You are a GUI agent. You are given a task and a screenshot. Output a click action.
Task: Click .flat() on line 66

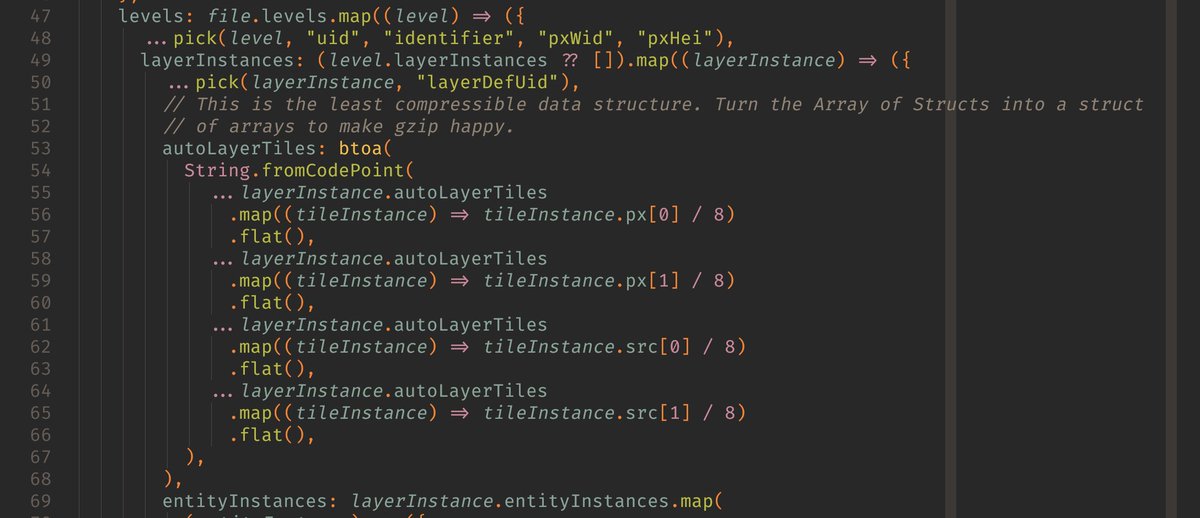(268, 434)
